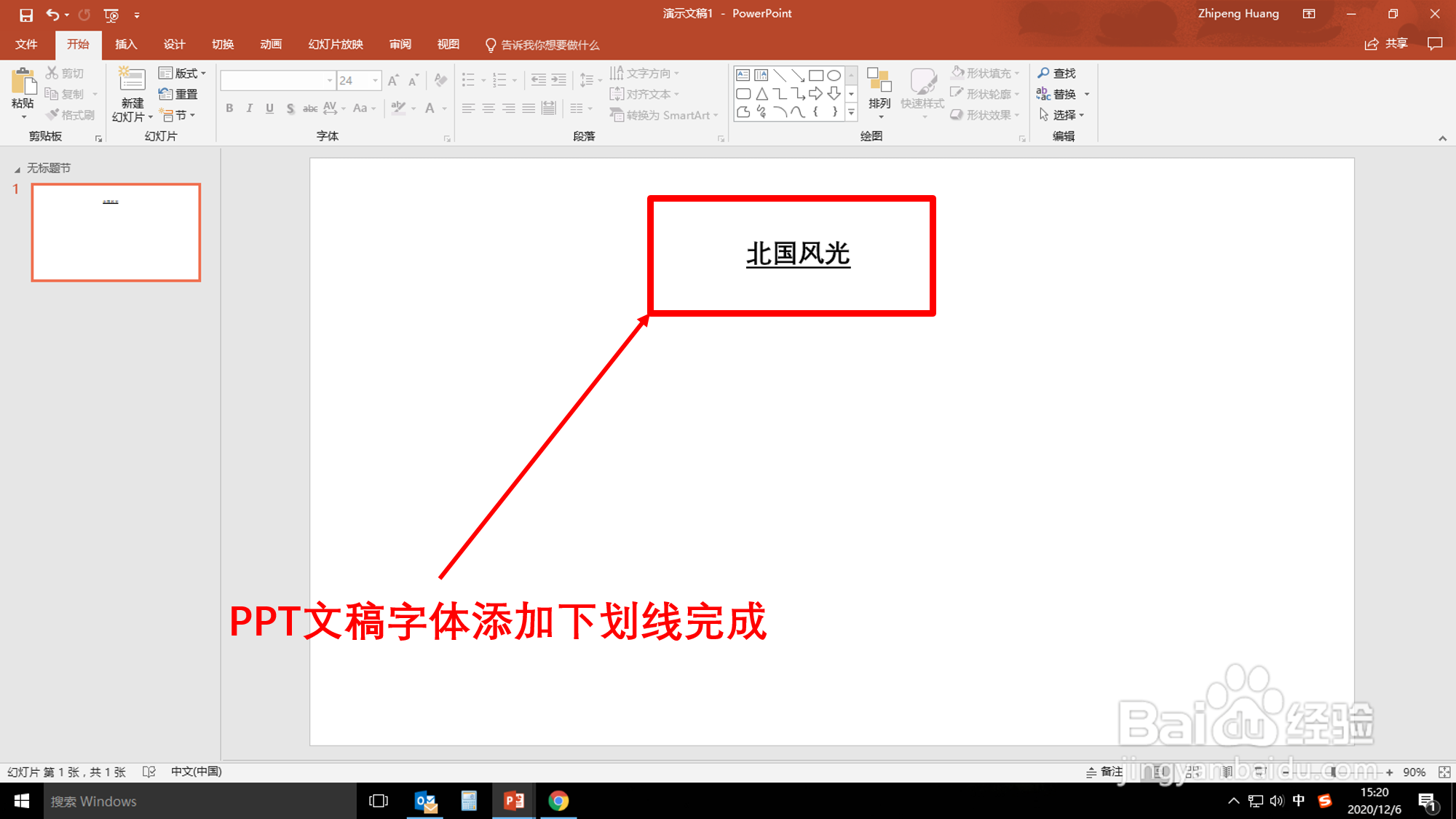This screenshot has height=819, width=1456.
Task: Click the Undo arrow icon
Action: point(52,15)
